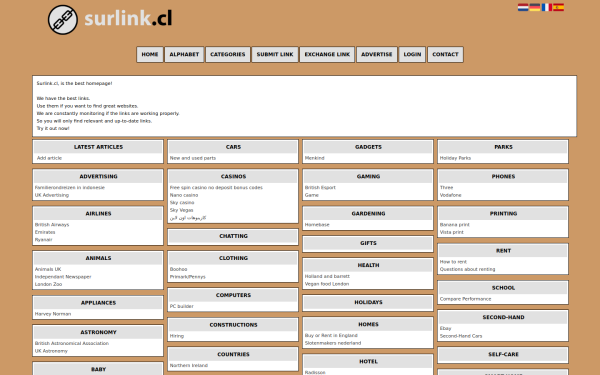
Task: Switch language with the French flag
Action: 546,7
